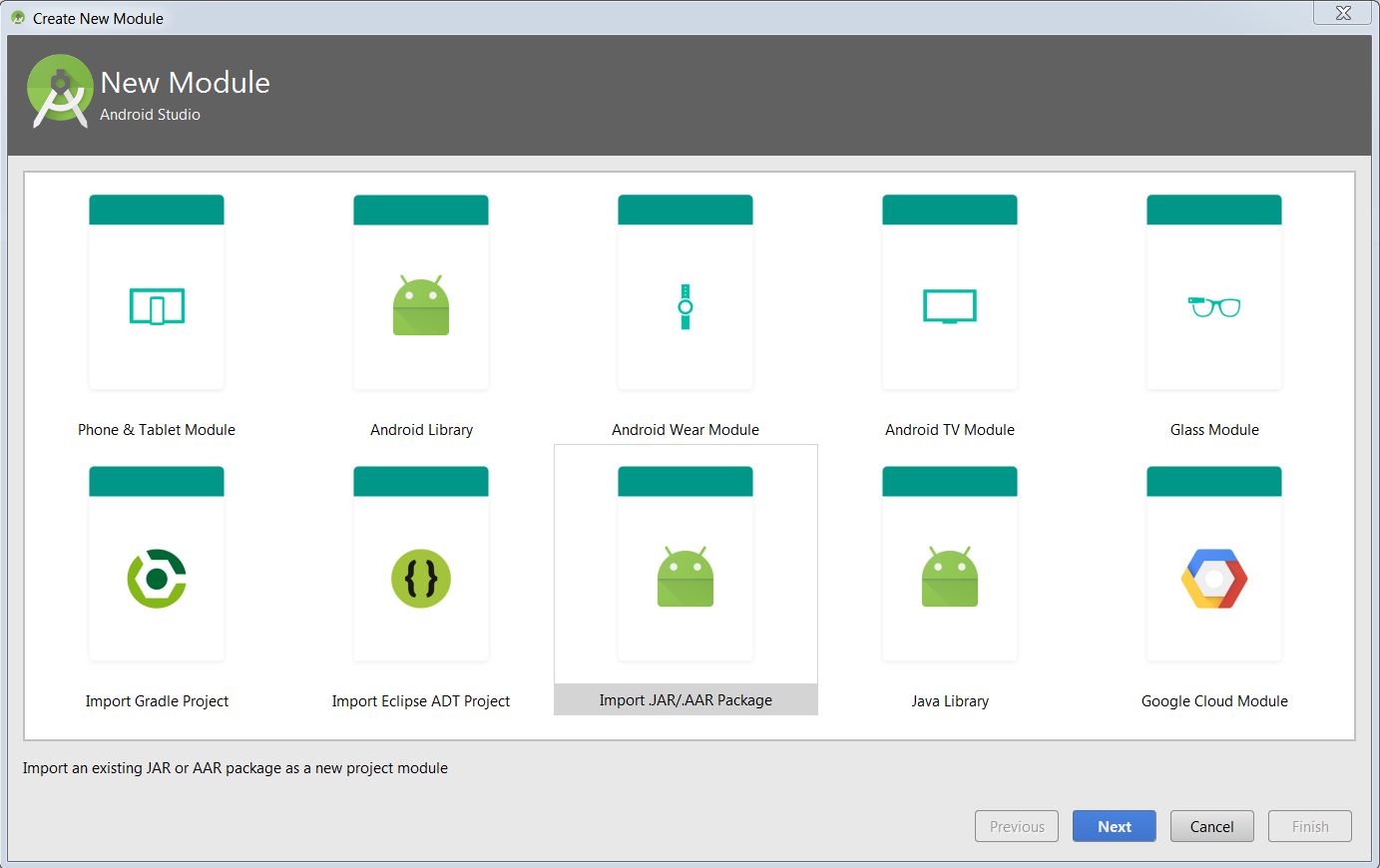
Task: Click the 'Android Library' label
Action: click(421, 430)
